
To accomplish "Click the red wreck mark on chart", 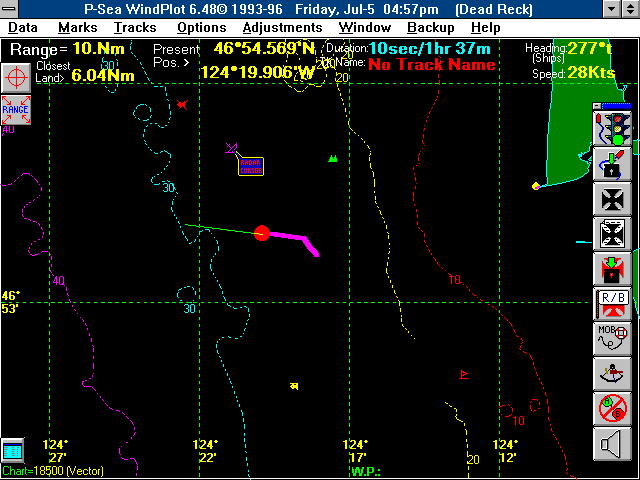I will pyautogui.click(x=182, y=105).
